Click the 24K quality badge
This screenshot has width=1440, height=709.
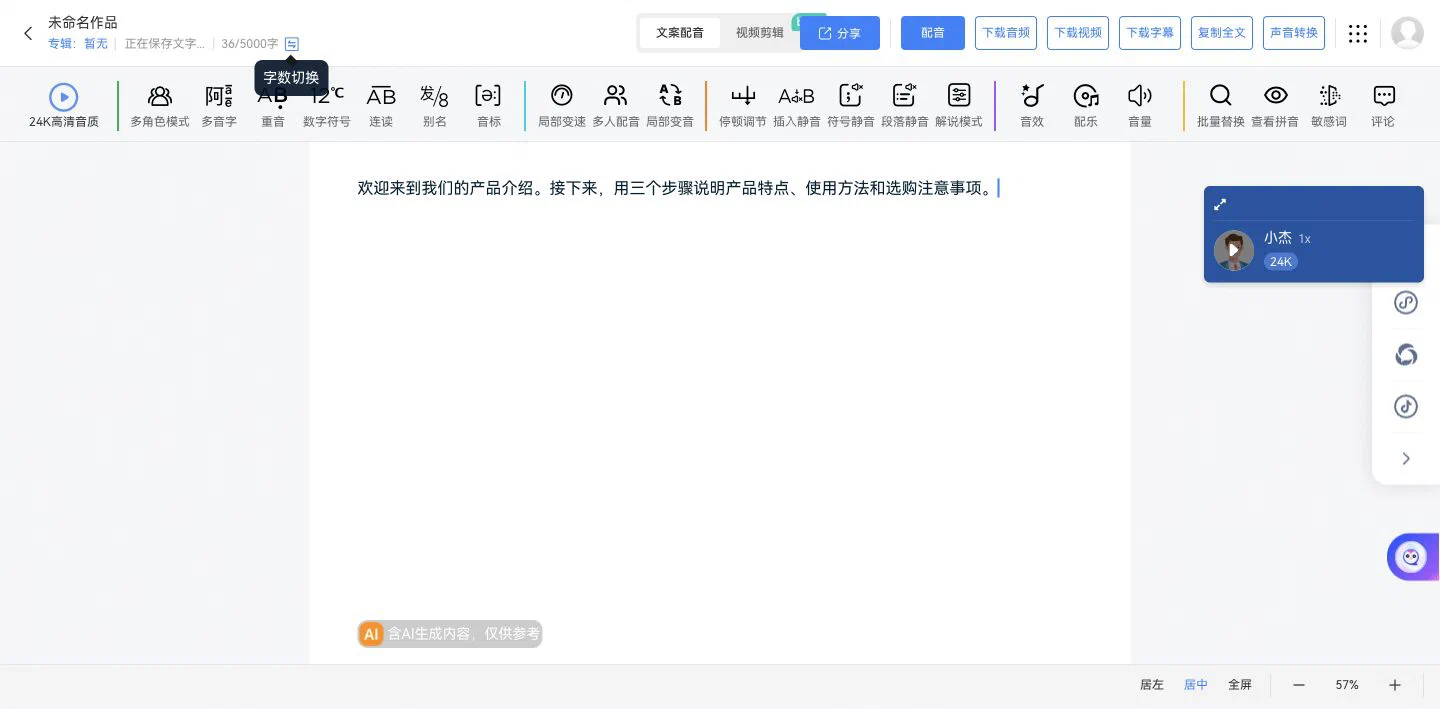coord(1281,262)
